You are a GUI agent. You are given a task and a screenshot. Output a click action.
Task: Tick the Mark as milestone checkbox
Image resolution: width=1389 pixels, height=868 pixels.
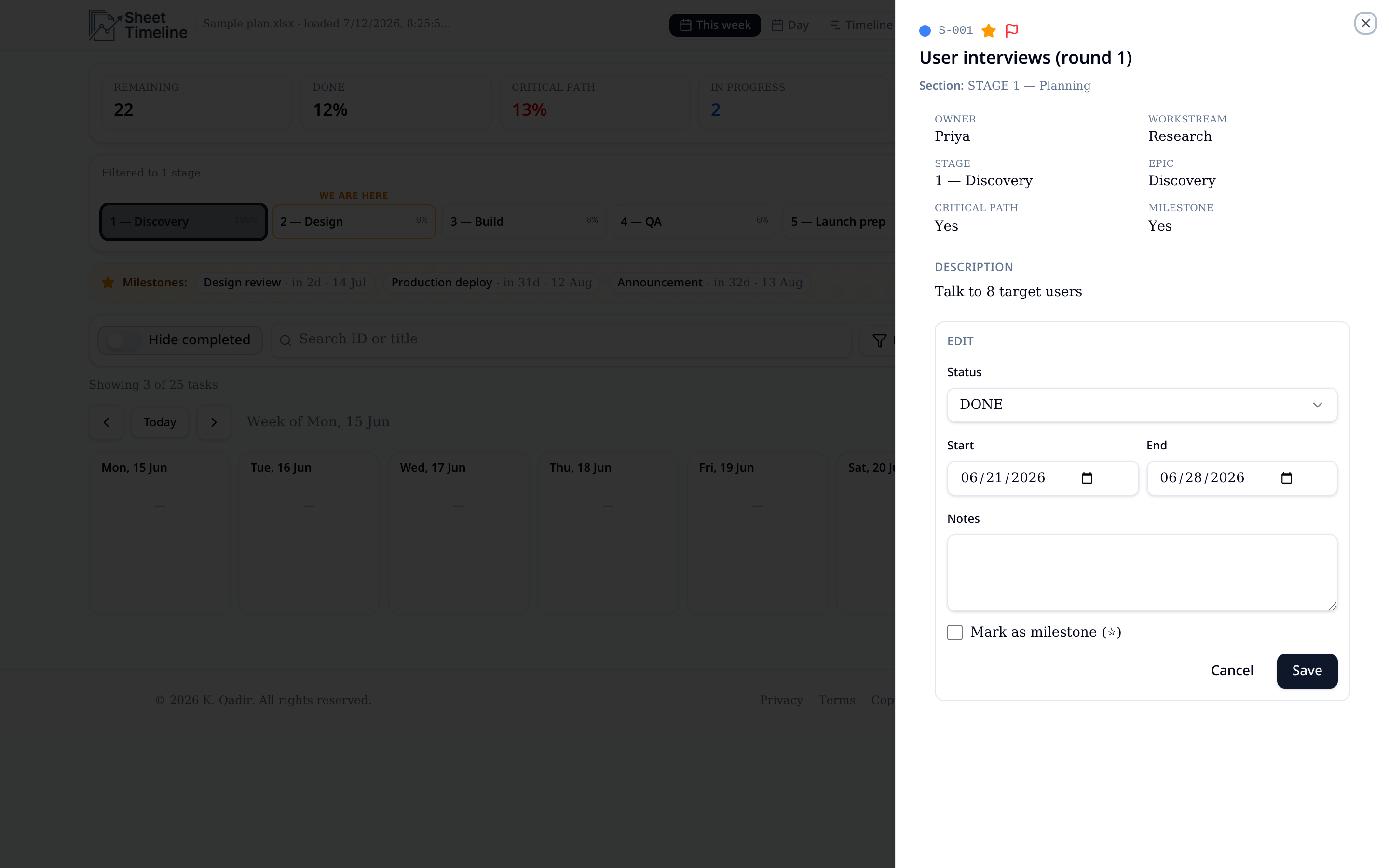954,633
